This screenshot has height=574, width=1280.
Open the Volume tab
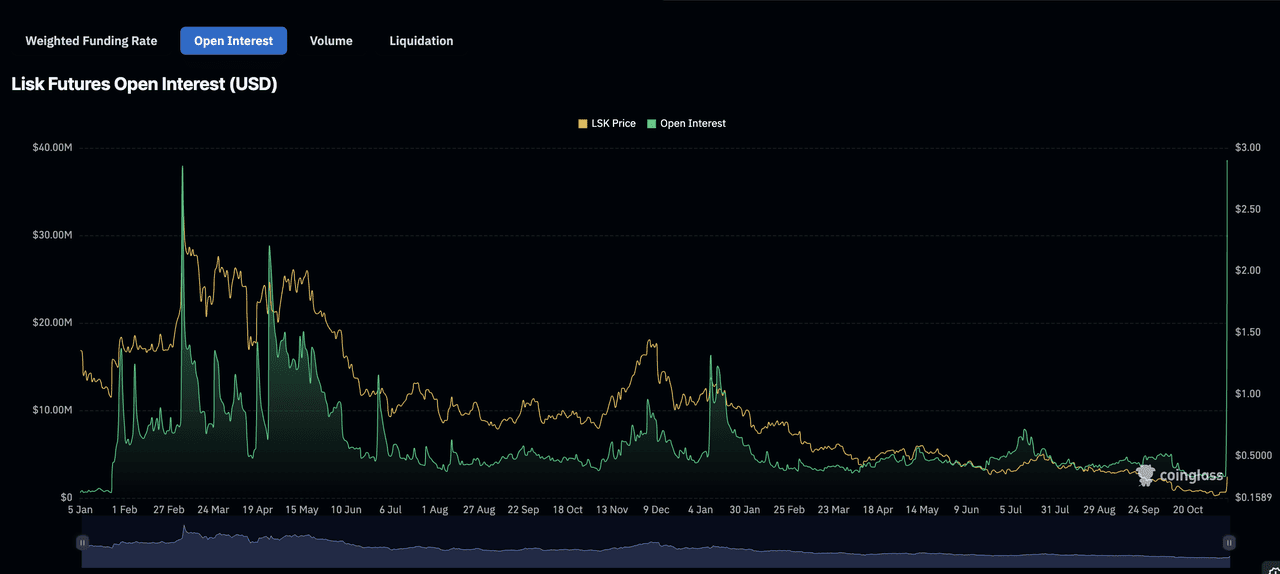(x=331, y=41)
